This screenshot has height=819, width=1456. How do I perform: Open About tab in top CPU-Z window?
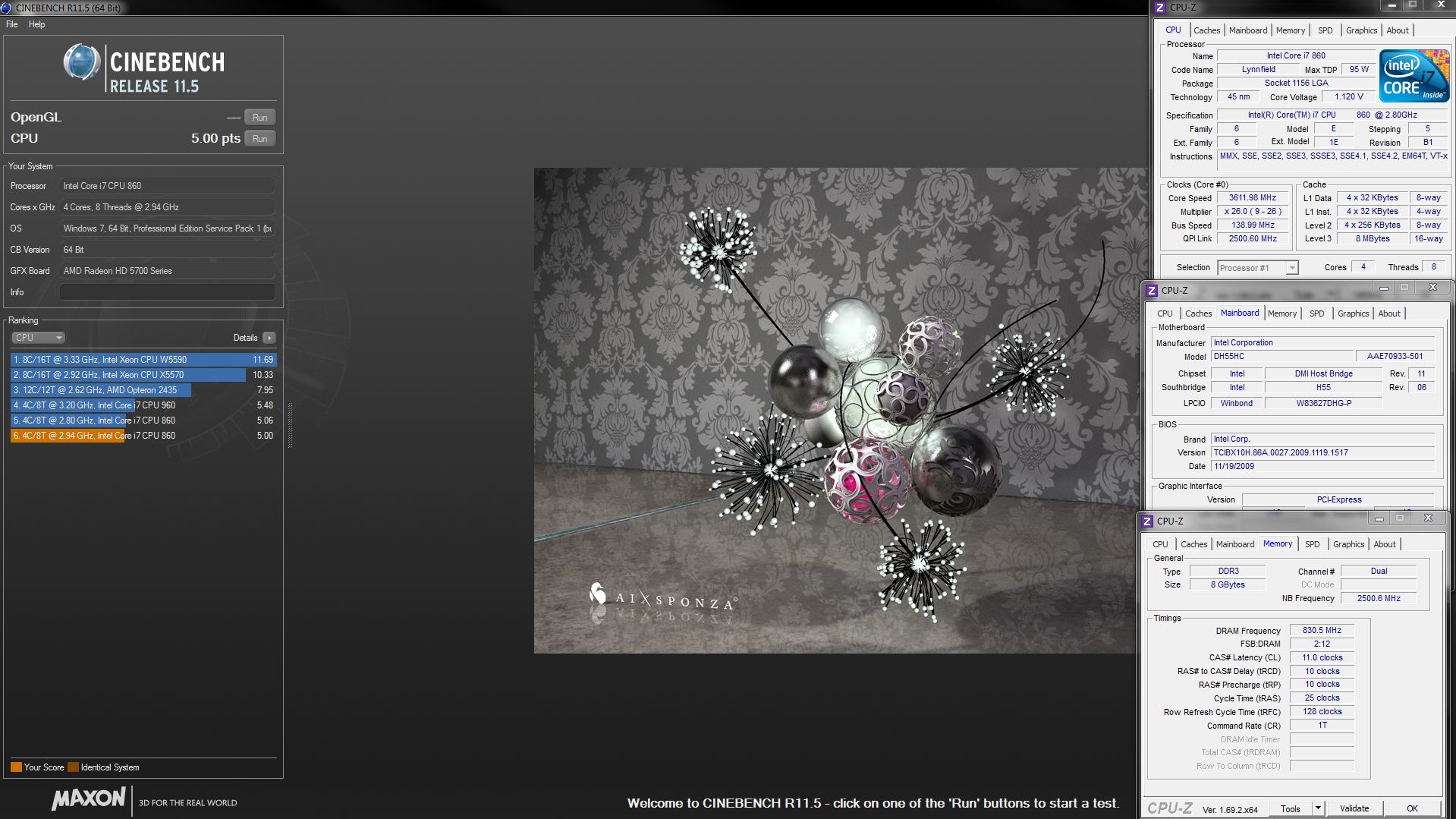1398,30
